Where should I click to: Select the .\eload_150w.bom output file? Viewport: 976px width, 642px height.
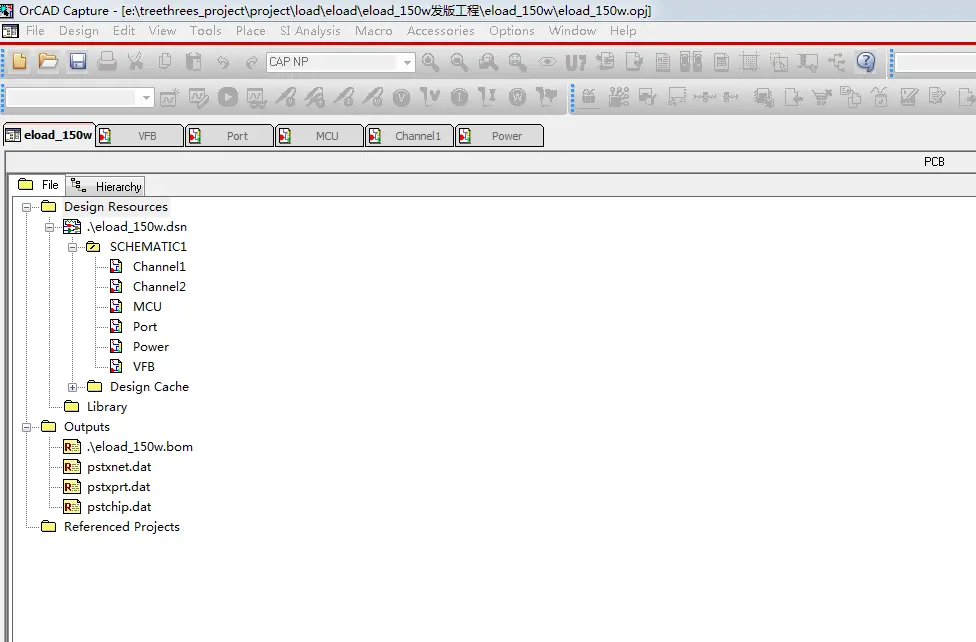click(x=140, y=446)
